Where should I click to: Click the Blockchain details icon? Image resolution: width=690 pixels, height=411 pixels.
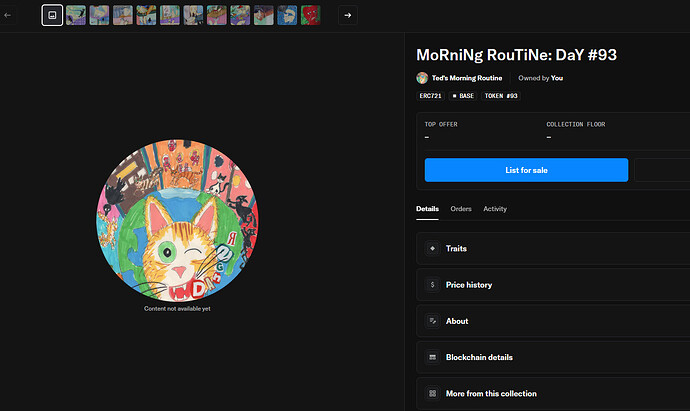432,357
